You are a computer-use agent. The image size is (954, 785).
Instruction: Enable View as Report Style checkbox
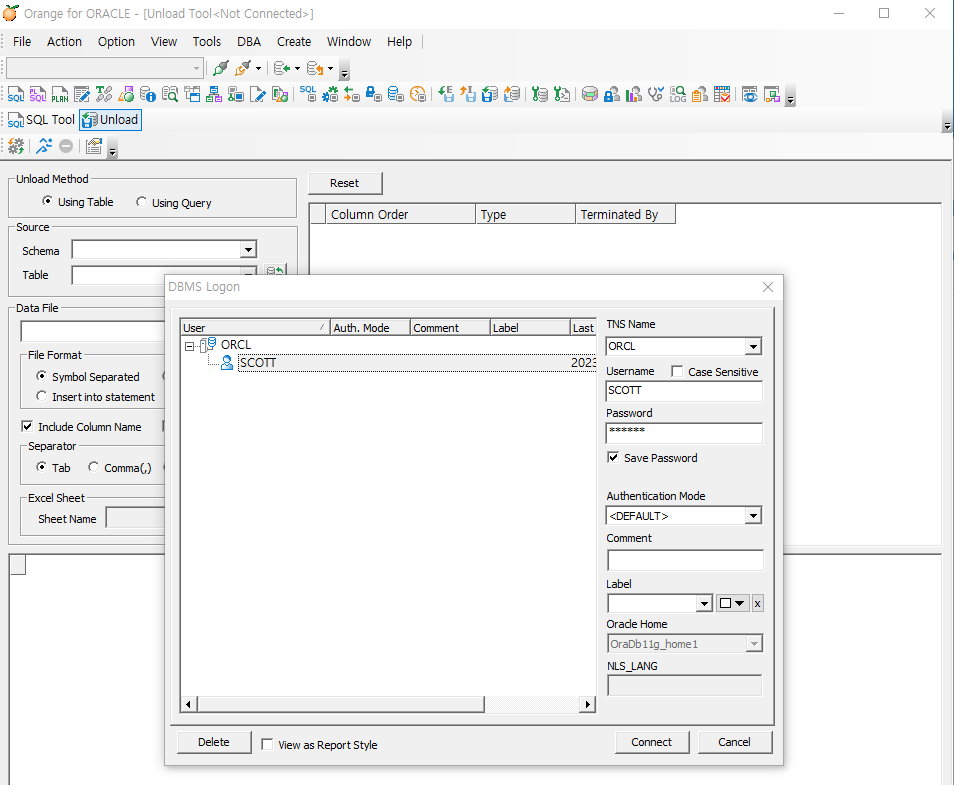click(x=266, y=744)
